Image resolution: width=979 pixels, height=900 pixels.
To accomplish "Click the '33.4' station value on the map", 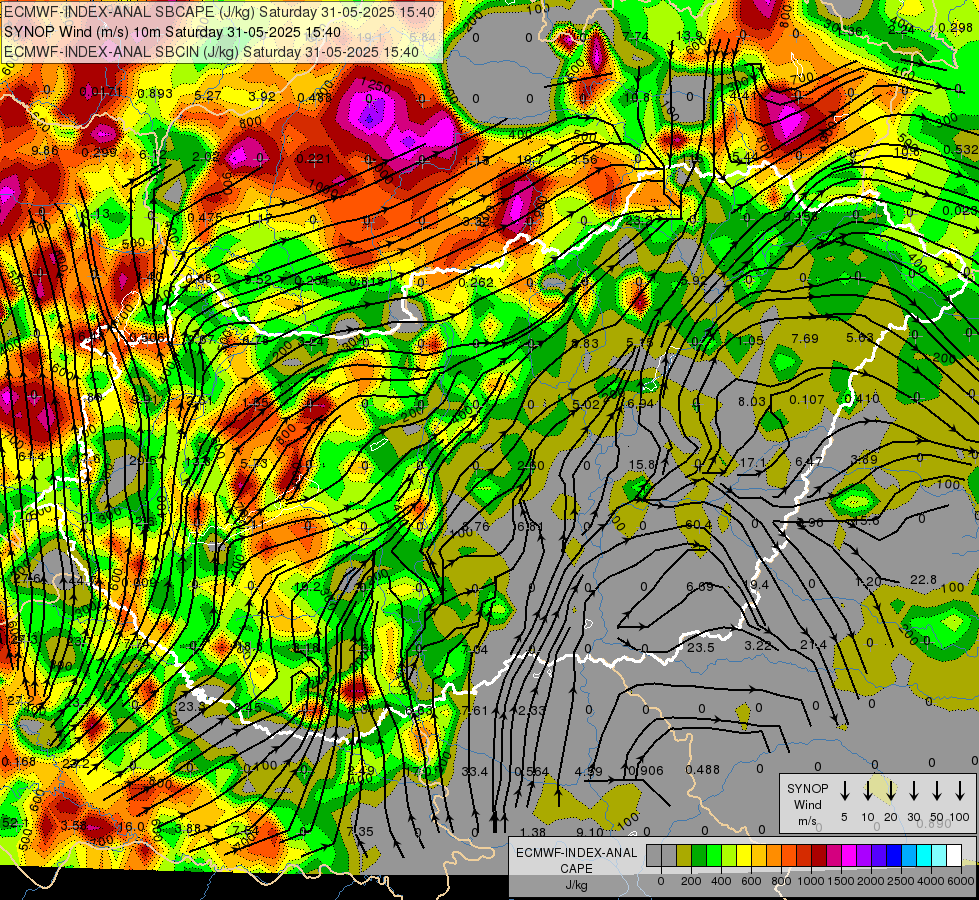I will (x=475, y=772).
